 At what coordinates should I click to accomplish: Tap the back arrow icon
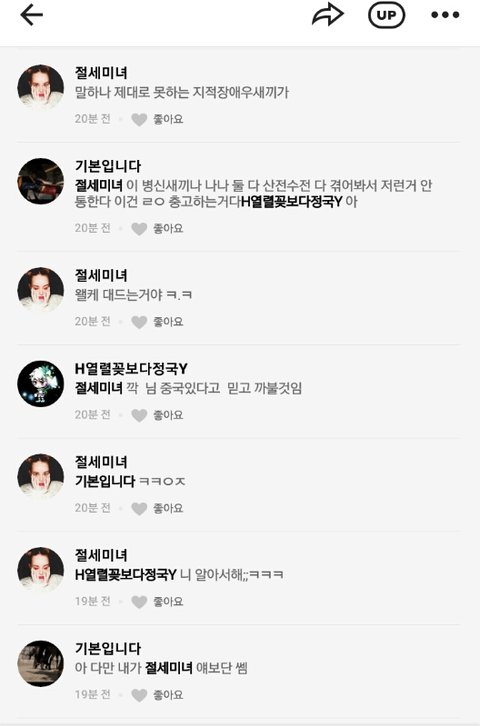(32, 15)
